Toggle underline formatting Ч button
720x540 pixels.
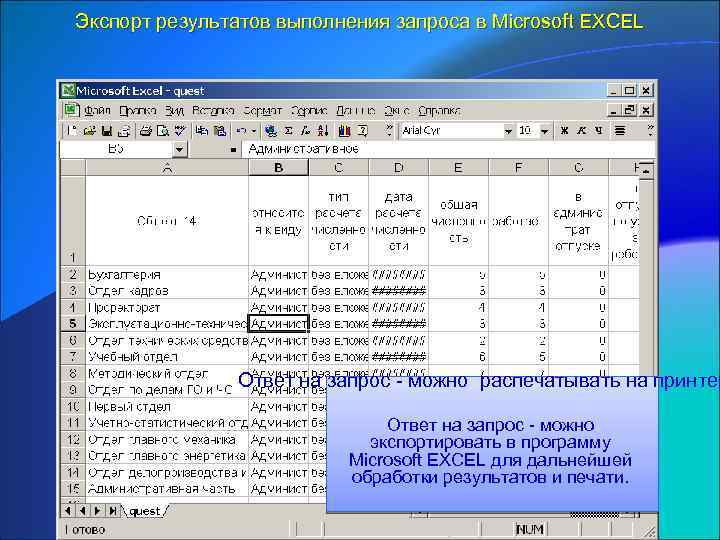[x=598, y=131]
